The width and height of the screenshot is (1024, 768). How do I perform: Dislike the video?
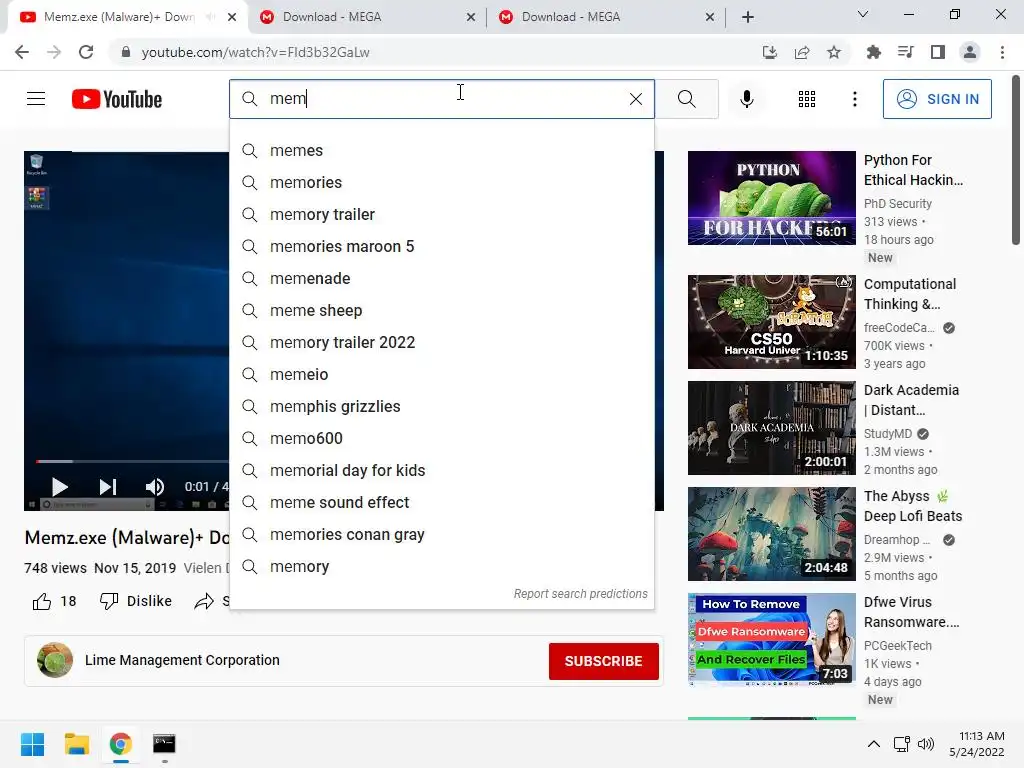(x=135, y=601)
